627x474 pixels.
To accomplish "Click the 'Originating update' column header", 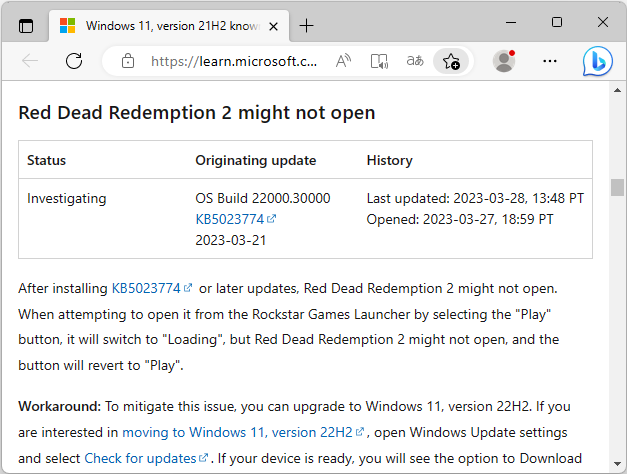I will tap(256, 160).
